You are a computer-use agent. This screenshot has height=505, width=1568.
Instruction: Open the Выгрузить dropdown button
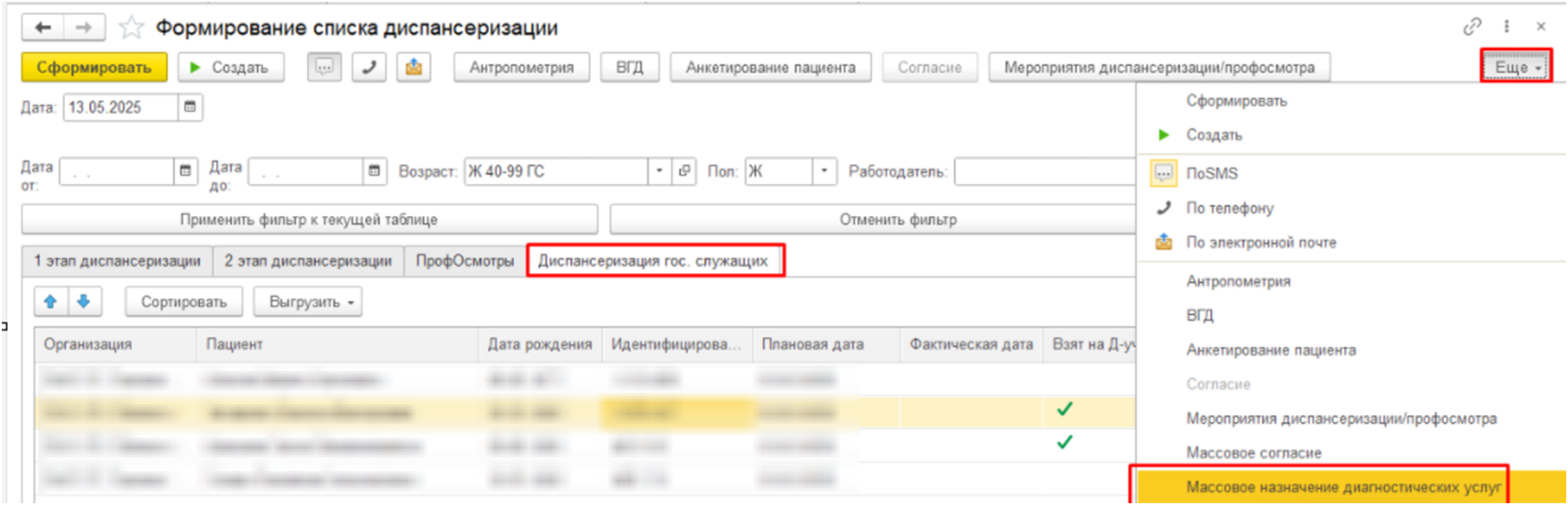pos(308,302)
